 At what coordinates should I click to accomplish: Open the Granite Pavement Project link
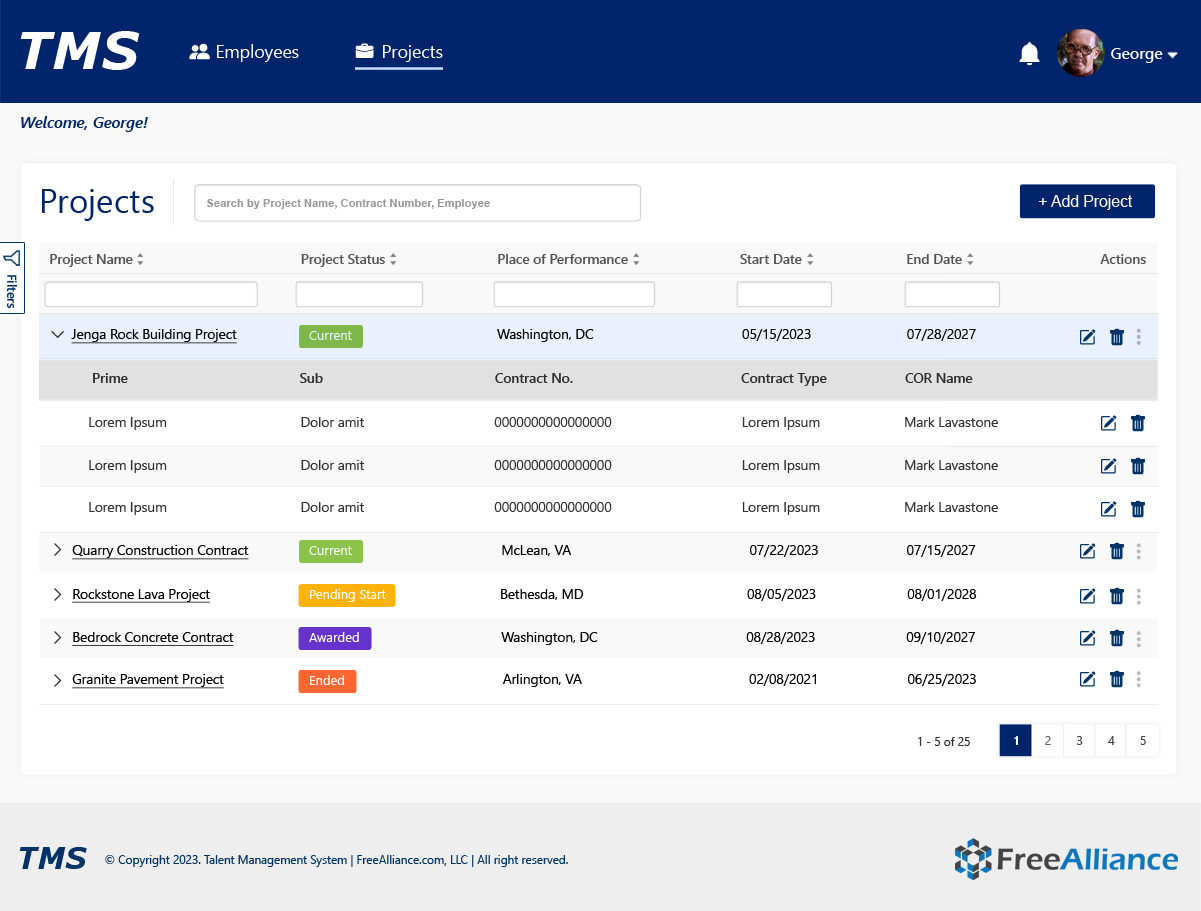148,680
